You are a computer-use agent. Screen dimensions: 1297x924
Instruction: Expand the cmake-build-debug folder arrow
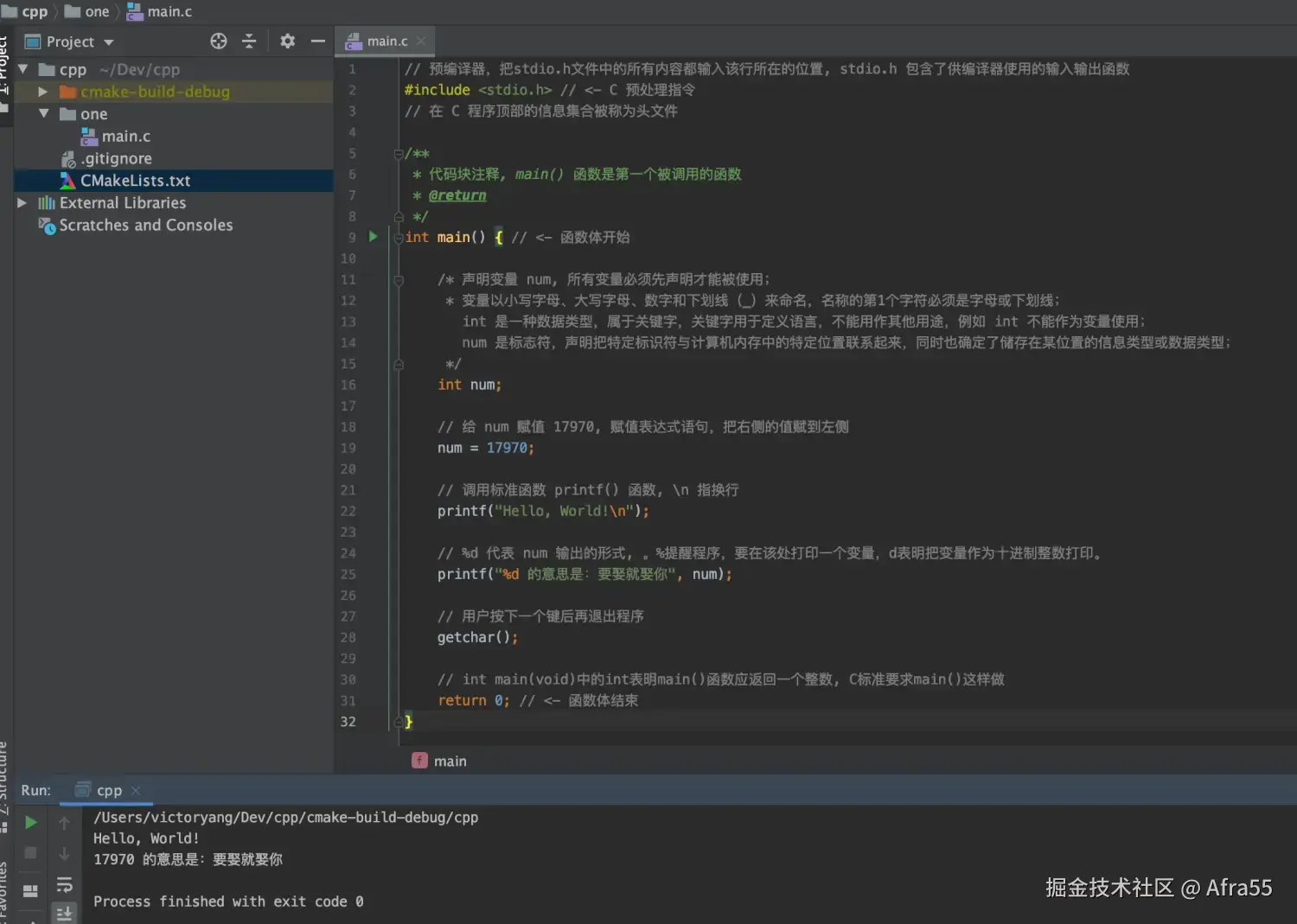[x=43, y=92]
